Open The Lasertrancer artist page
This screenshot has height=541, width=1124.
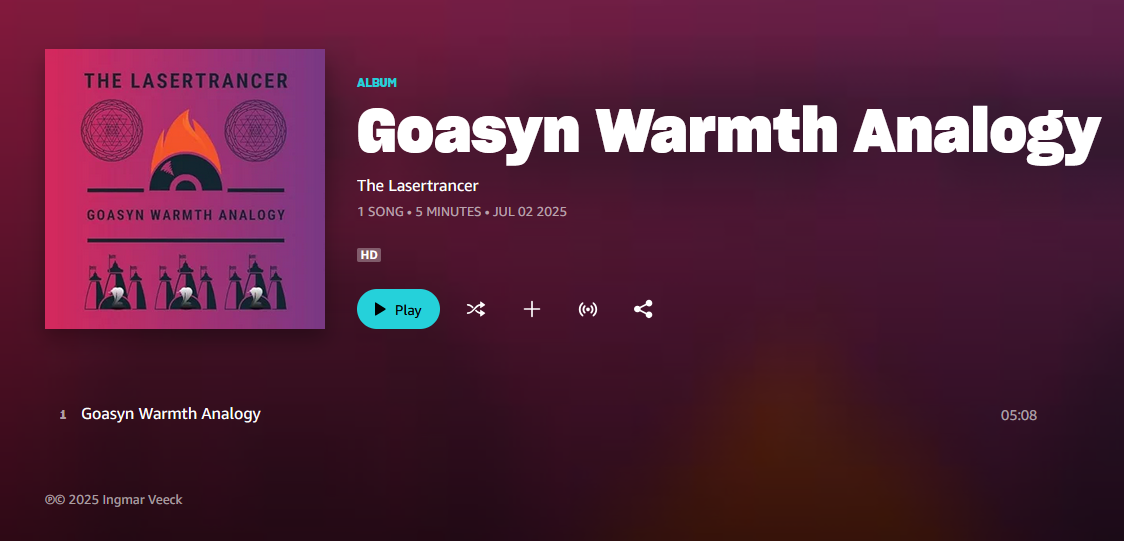click(417, 186)
